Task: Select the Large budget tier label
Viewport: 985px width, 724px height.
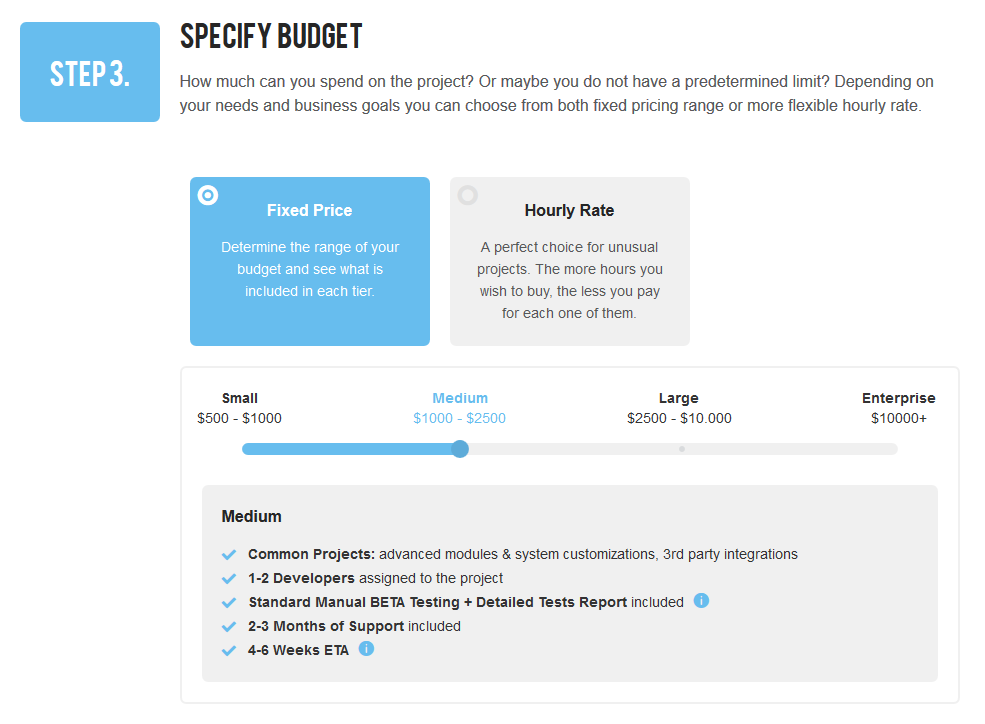Action: [x=678, y=398]
